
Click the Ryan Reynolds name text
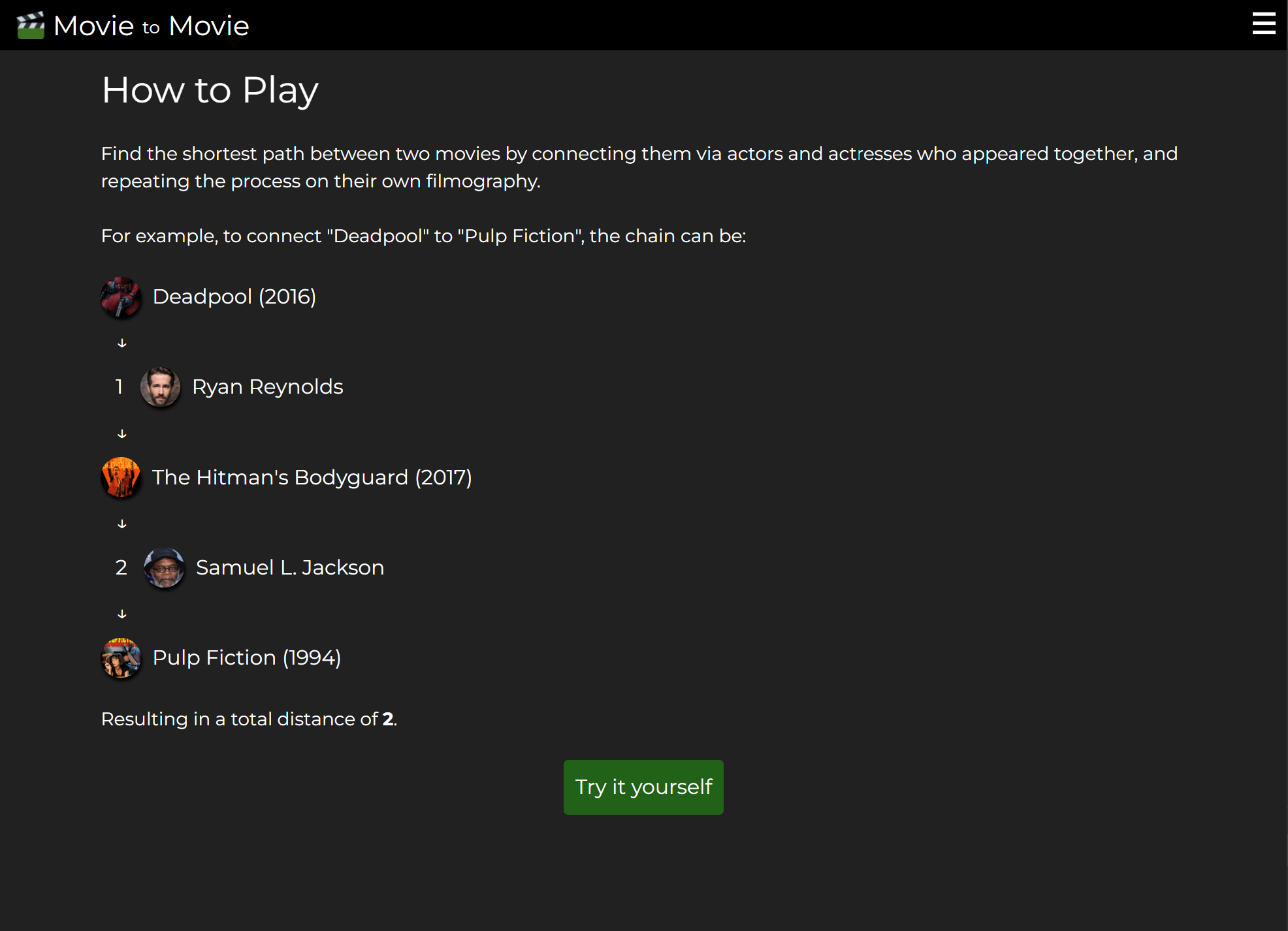pyautogui.click(x=268, y=387)
